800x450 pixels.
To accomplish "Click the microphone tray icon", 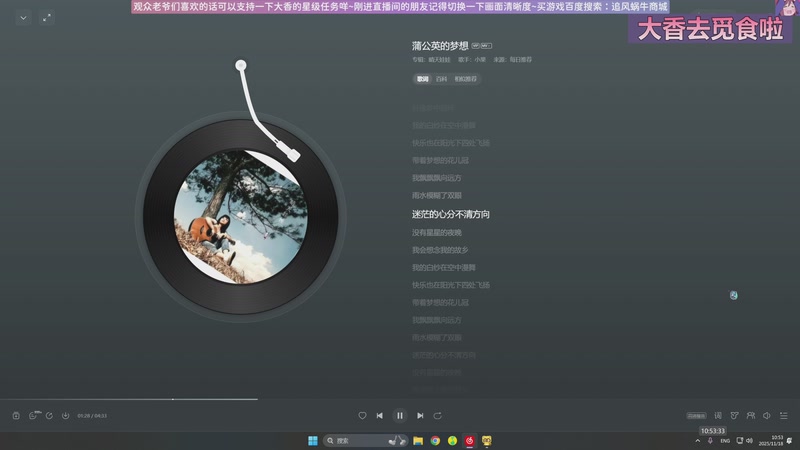I will [x=710, y=441].
